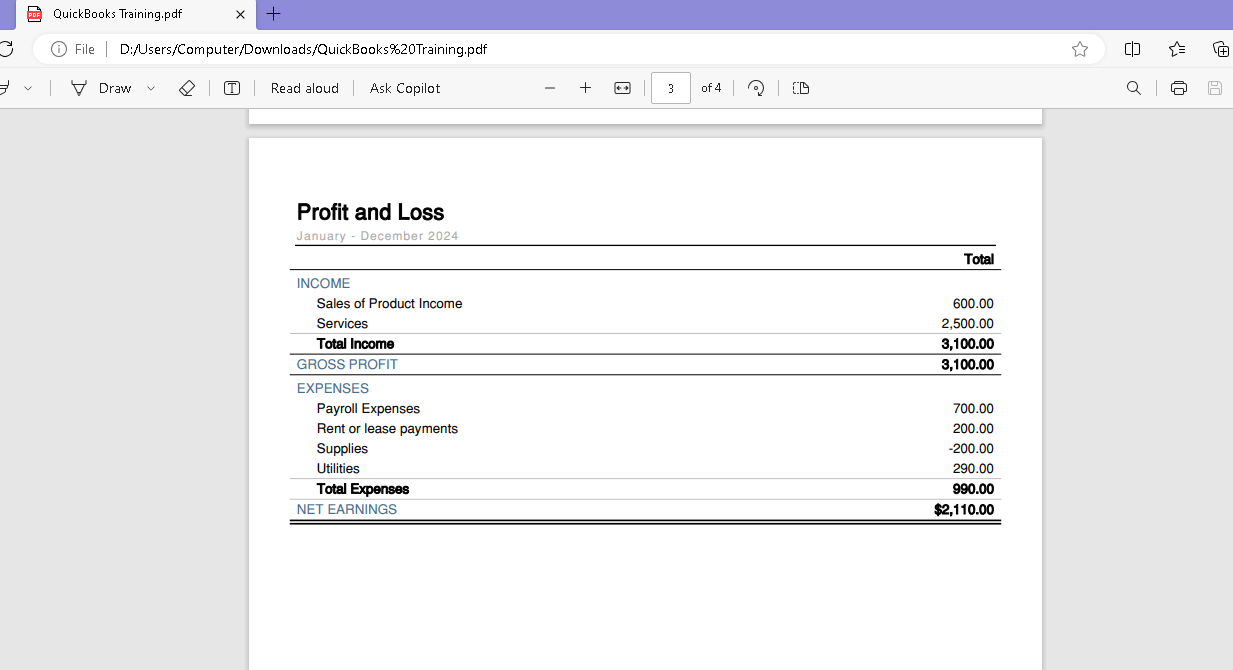Click the Total column header

(979, 259)
